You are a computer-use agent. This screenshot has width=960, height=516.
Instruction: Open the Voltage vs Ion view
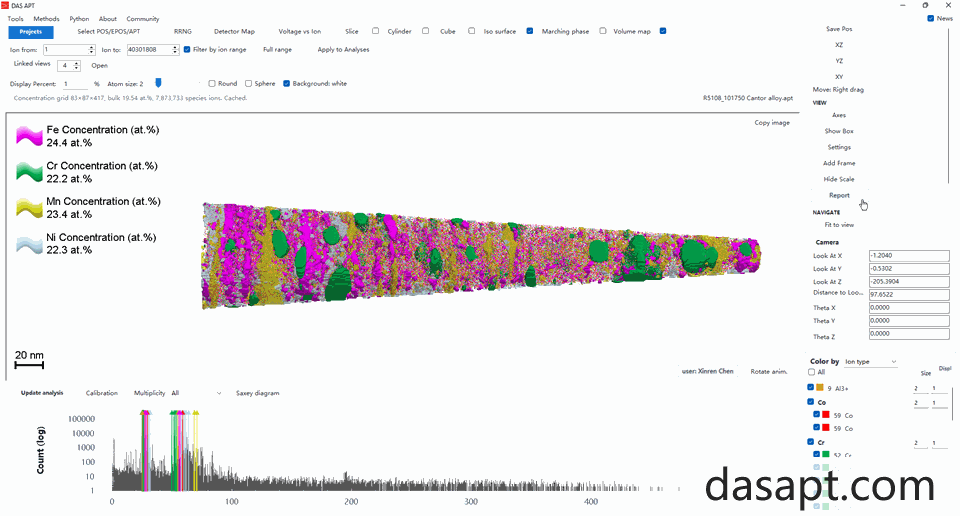pos(299,31)
